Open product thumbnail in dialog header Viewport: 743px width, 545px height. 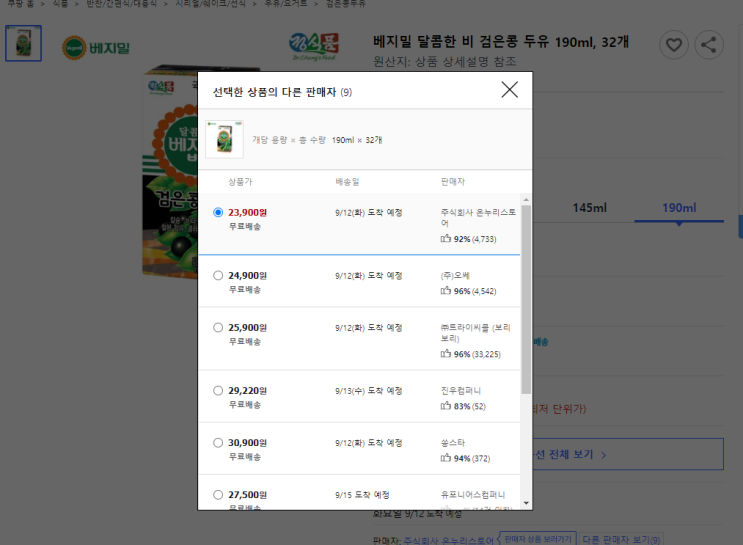point(225,139)
